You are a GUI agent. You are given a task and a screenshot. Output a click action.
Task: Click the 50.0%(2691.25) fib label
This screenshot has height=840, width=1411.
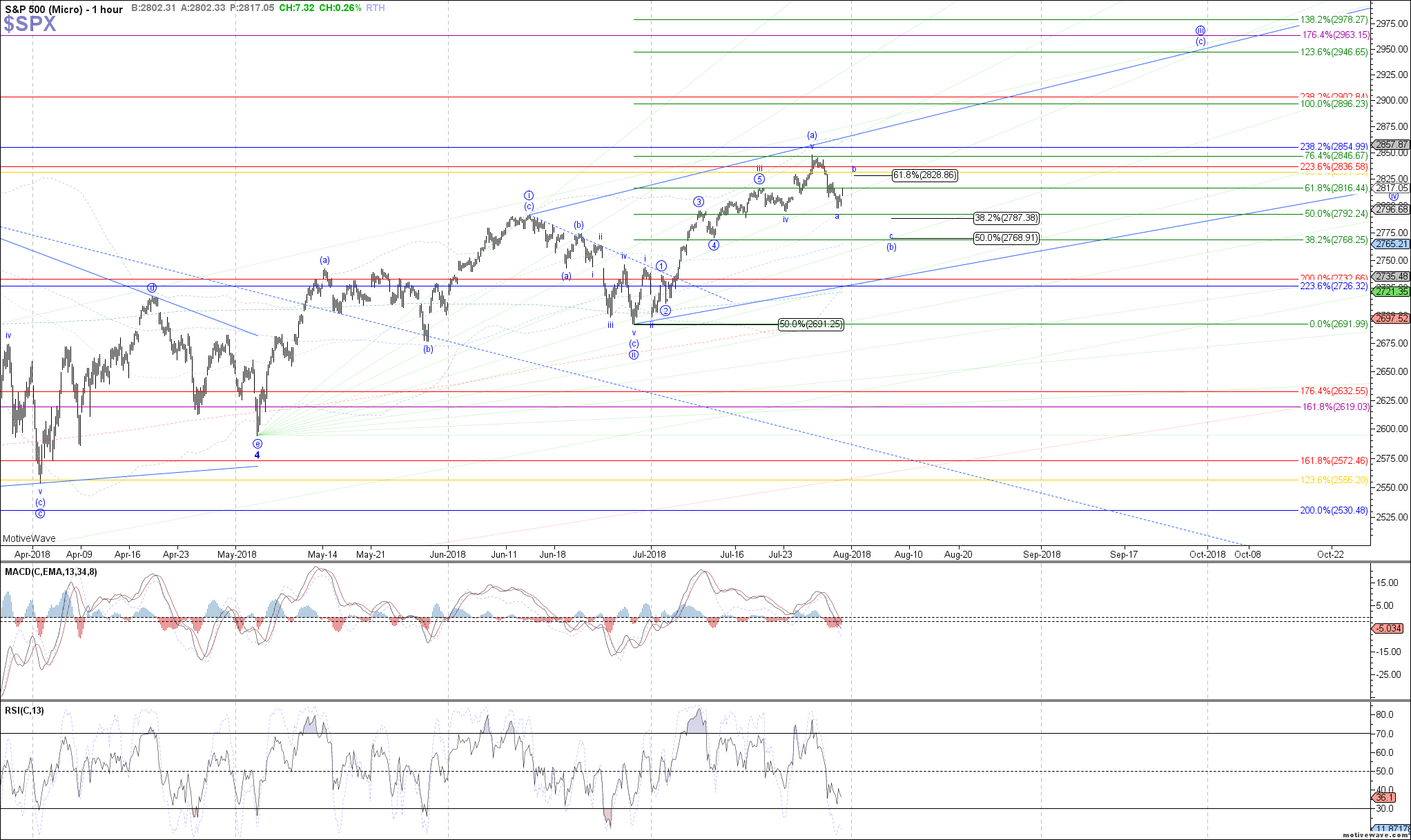[x=810, y=324]
